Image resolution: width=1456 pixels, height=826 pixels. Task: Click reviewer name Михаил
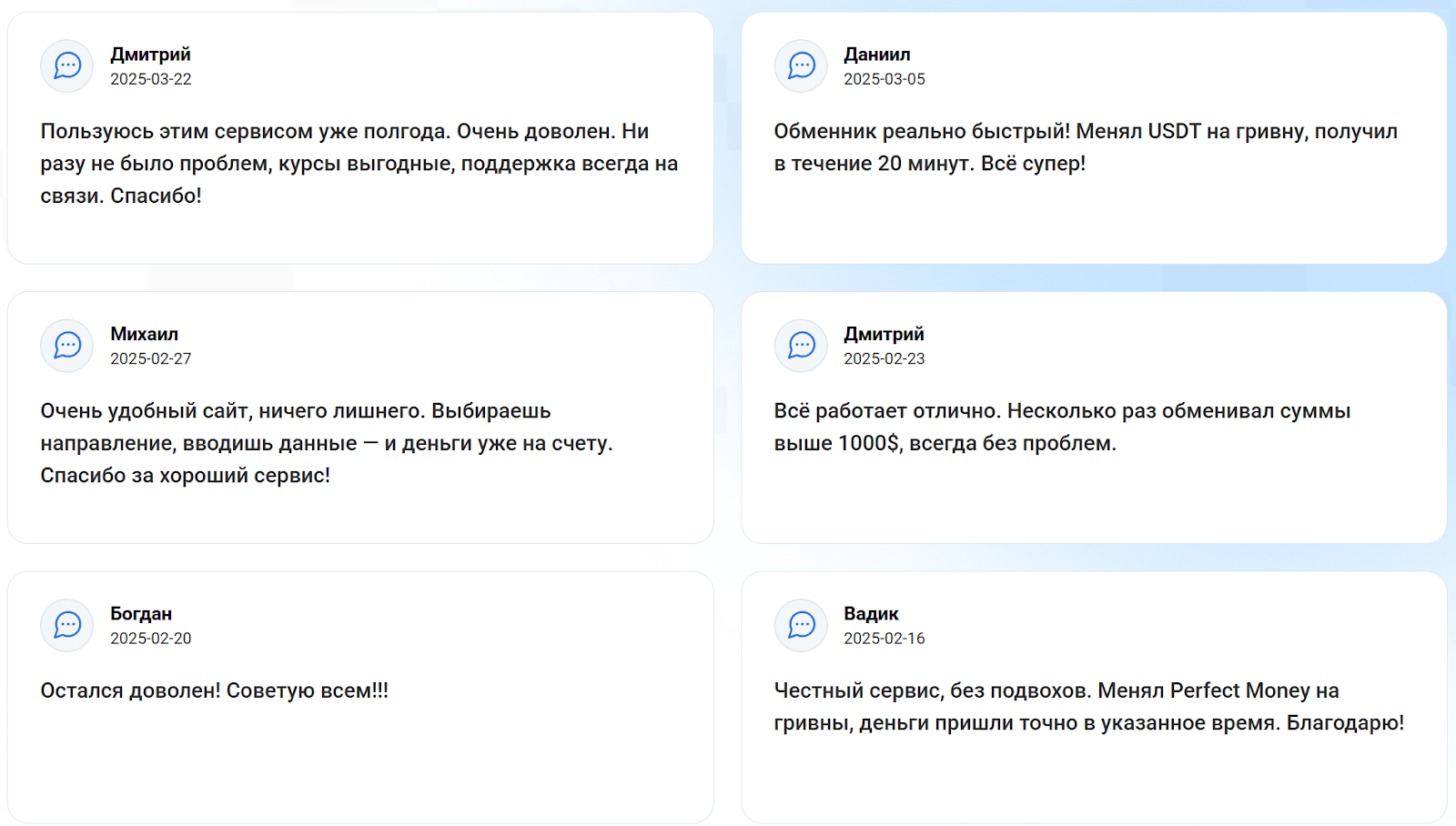click(144, 334)
